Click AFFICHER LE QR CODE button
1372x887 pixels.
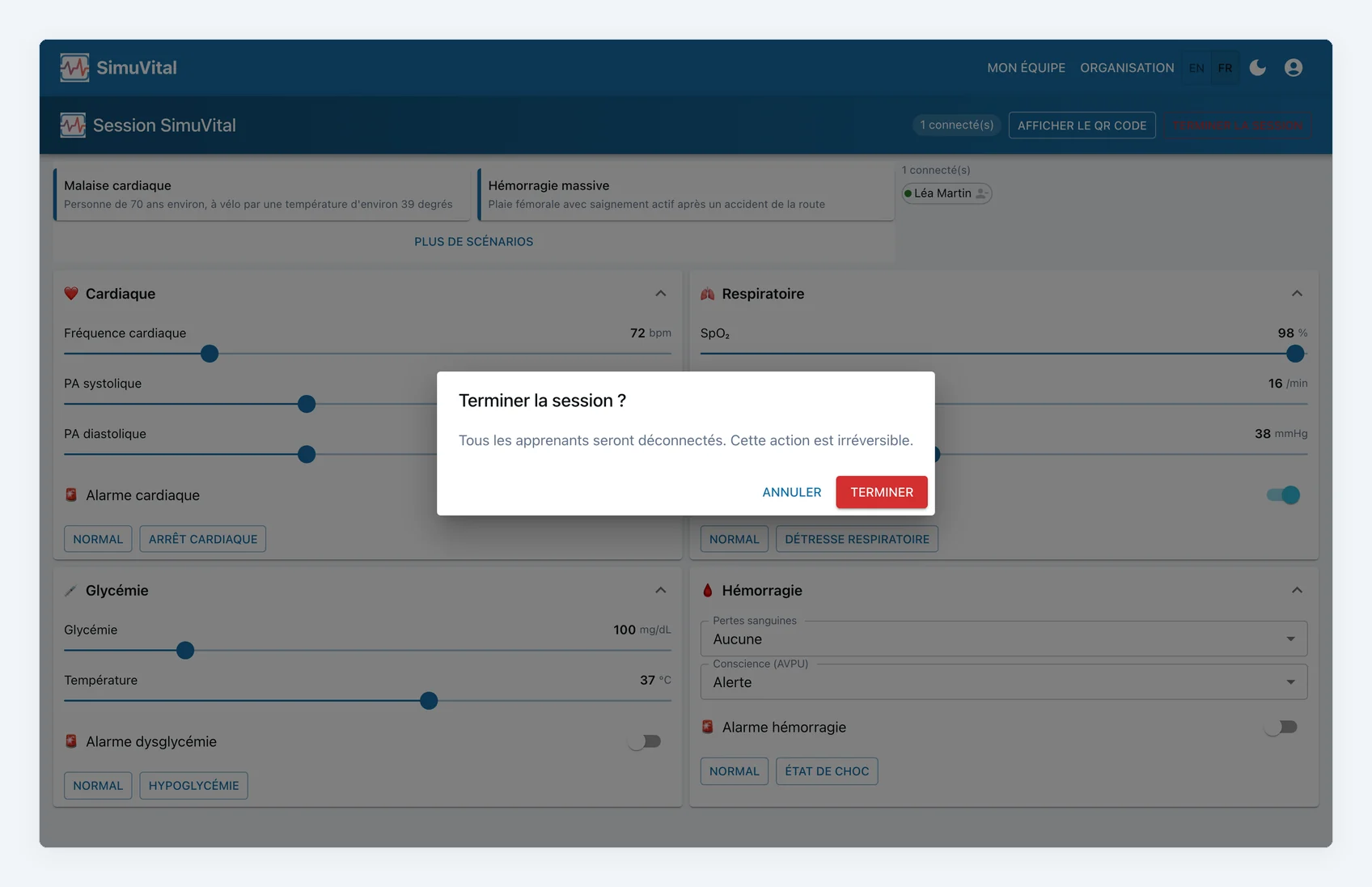(1082, 125)
